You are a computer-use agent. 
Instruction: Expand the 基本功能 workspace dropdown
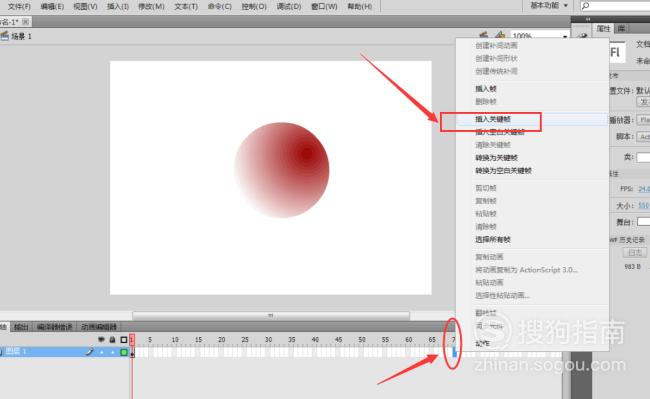[x=549, y=5]
